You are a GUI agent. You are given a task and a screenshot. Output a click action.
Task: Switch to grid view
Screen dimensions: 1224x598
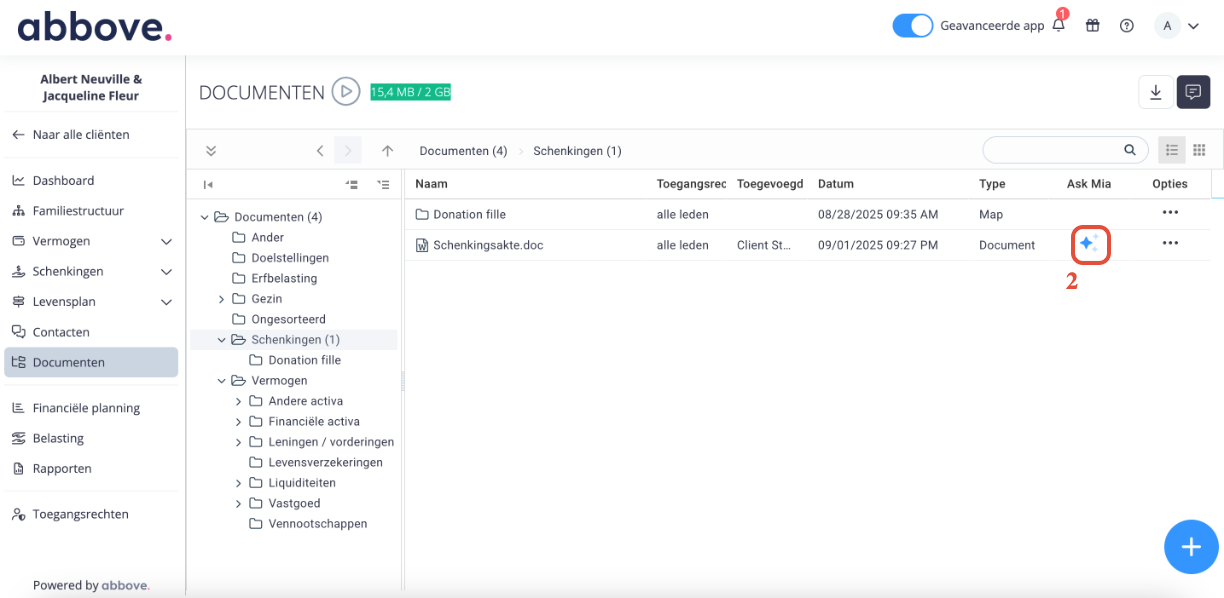[x=1199, y=150]
